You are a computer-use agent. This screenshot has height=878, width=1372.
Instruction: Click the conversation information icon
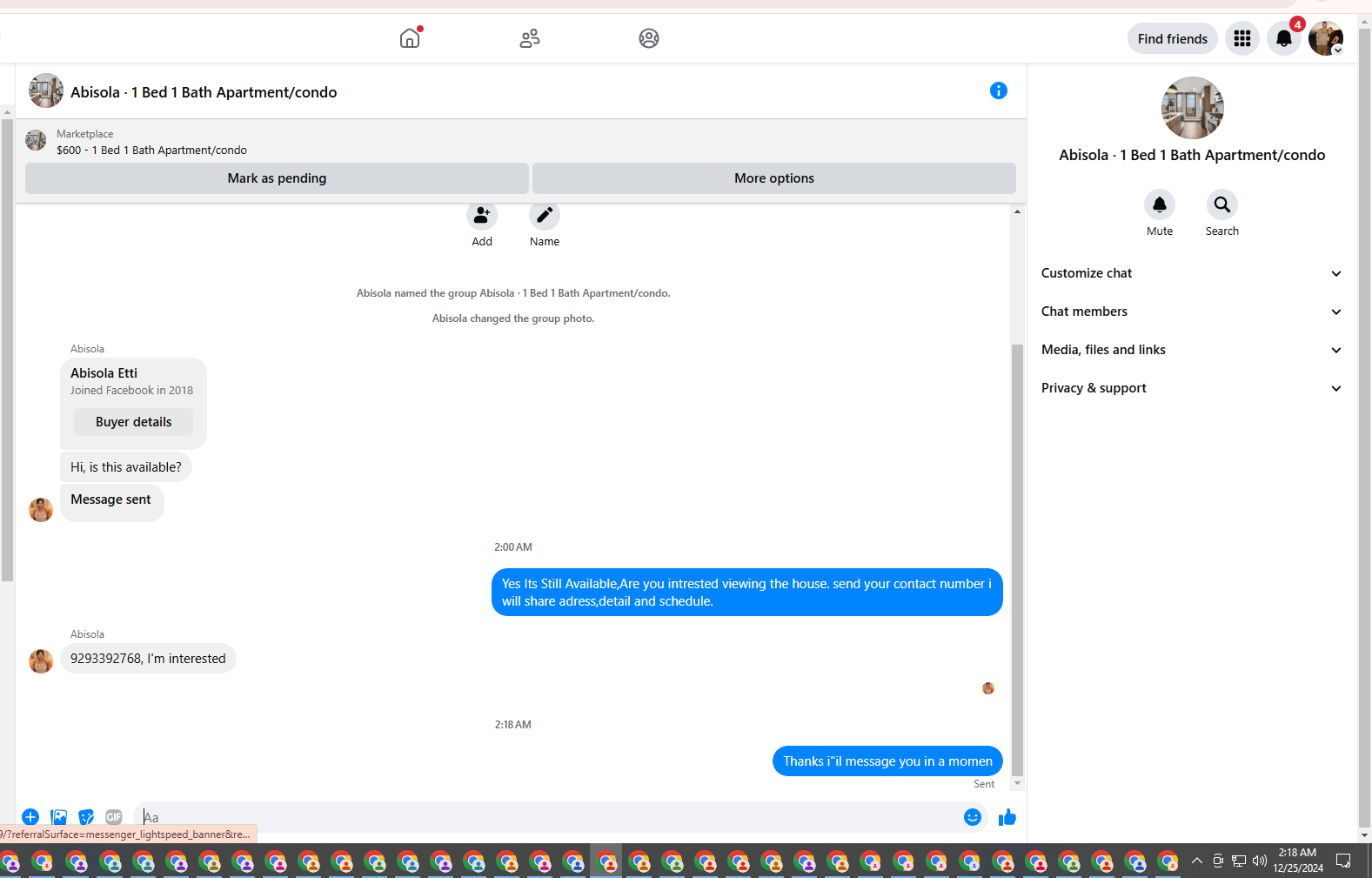999,90
